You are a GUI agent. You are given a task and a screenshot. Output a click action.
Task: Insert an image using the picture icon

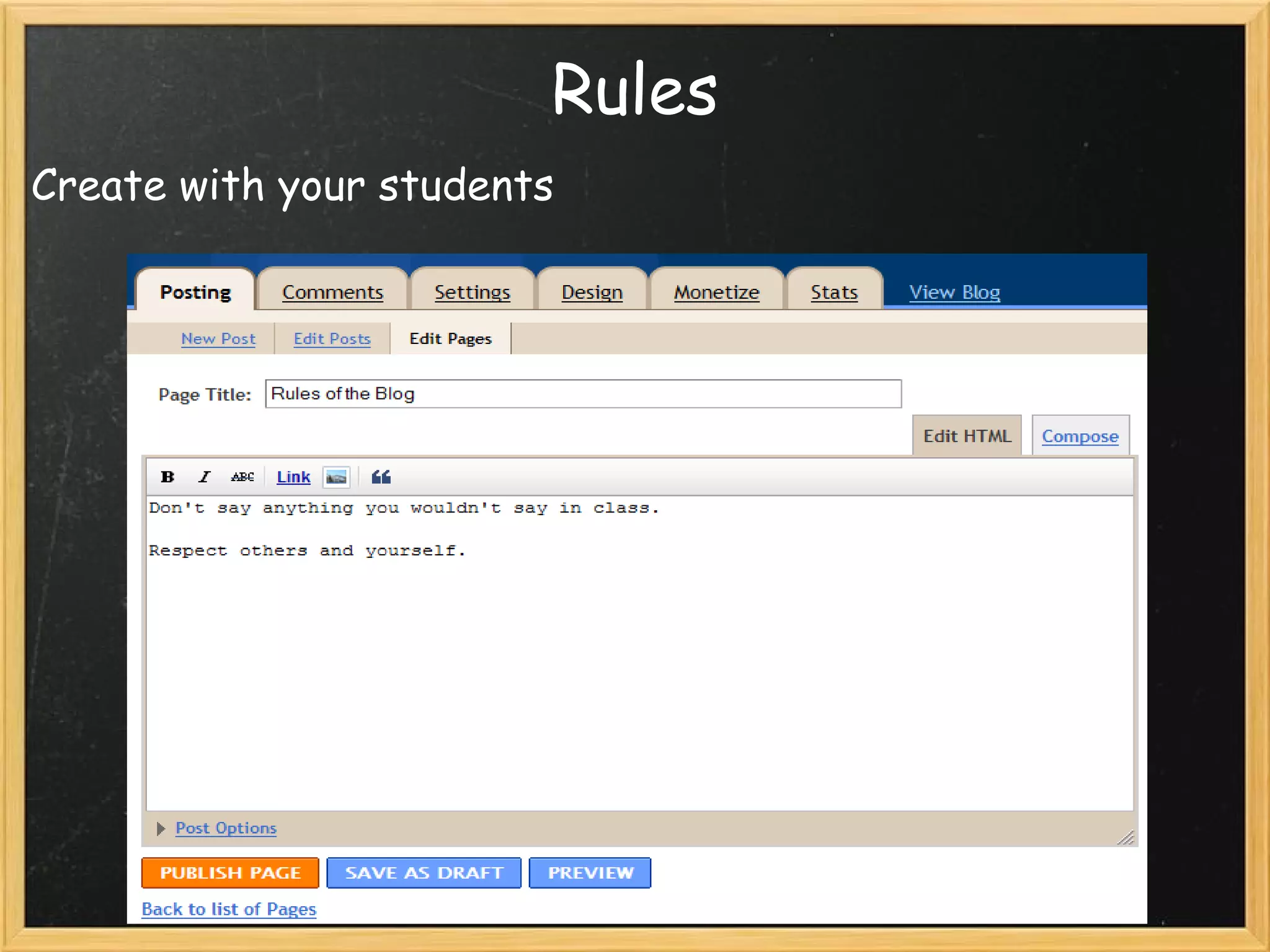pyautogui.click(x=337, y=477)
